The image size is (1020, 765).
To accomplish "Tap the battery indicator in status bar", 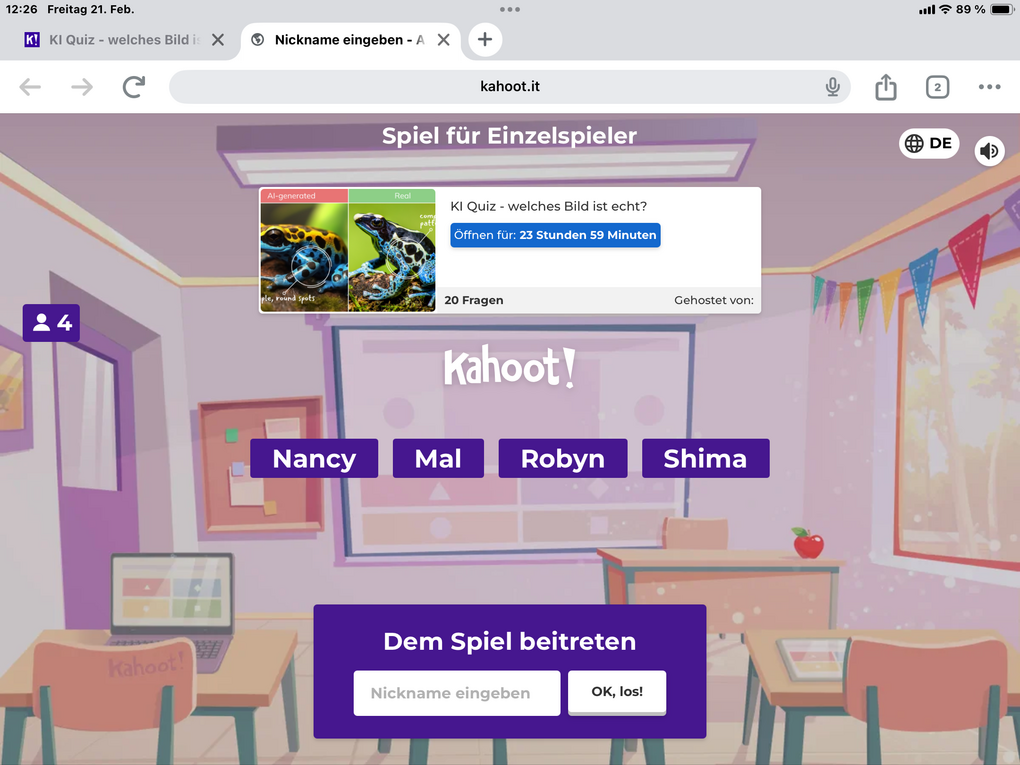I will click(x=1000, y=10).
